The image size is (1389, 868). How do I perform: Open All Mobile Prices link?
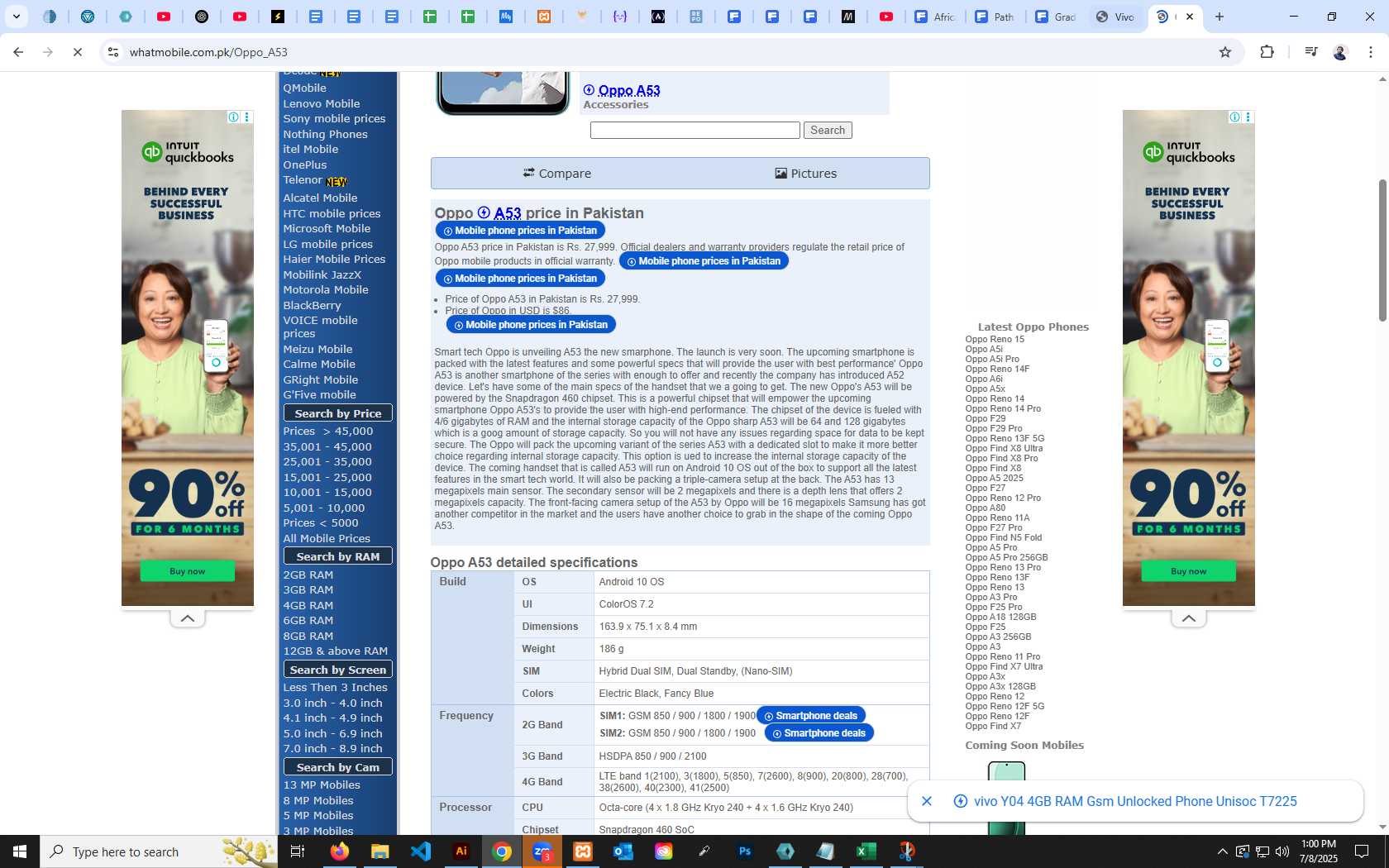point(327,538)
